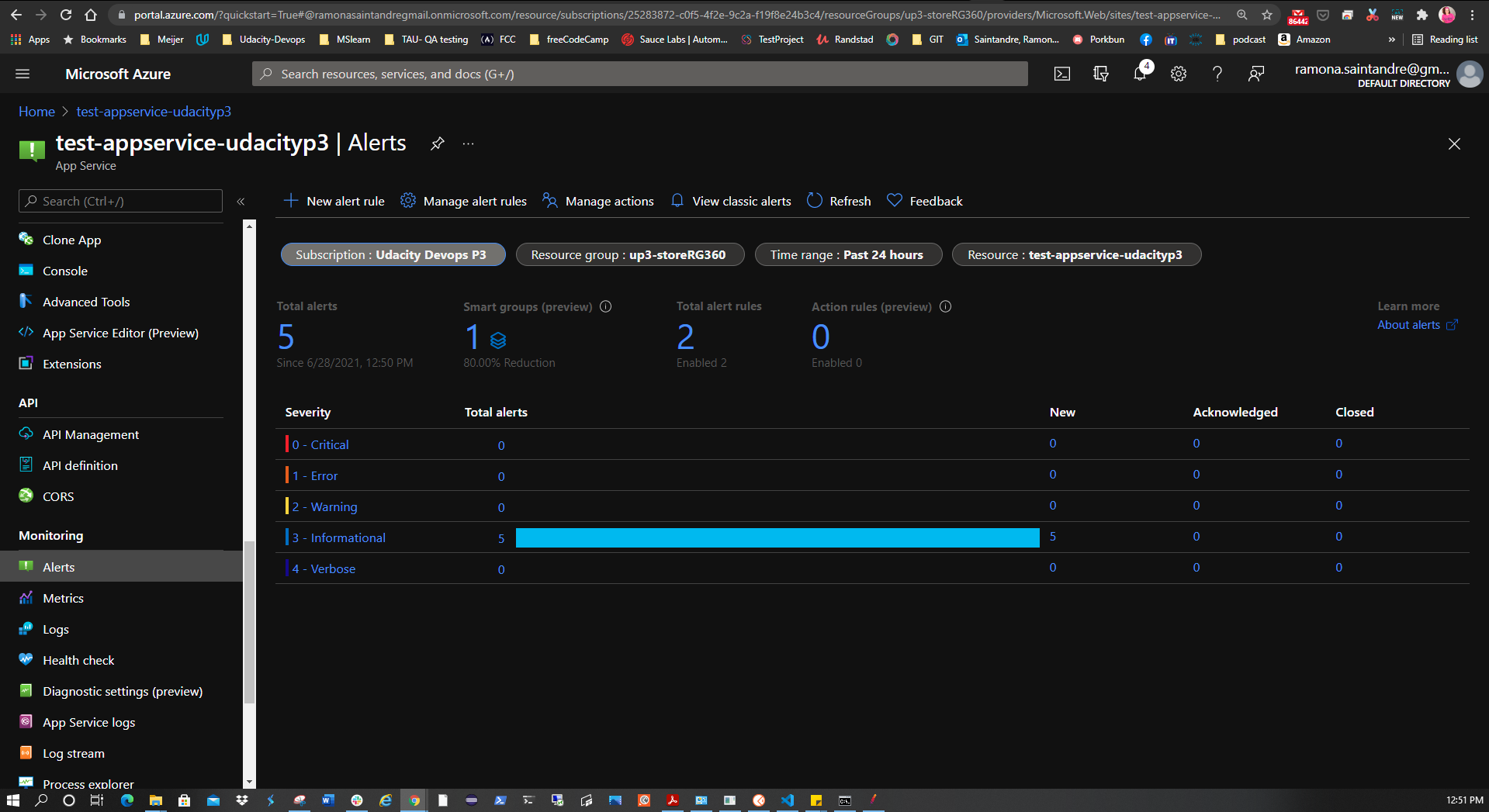Open the Resource filter pill
This screenshot has height=812, width=1489.
[1077, 254]
